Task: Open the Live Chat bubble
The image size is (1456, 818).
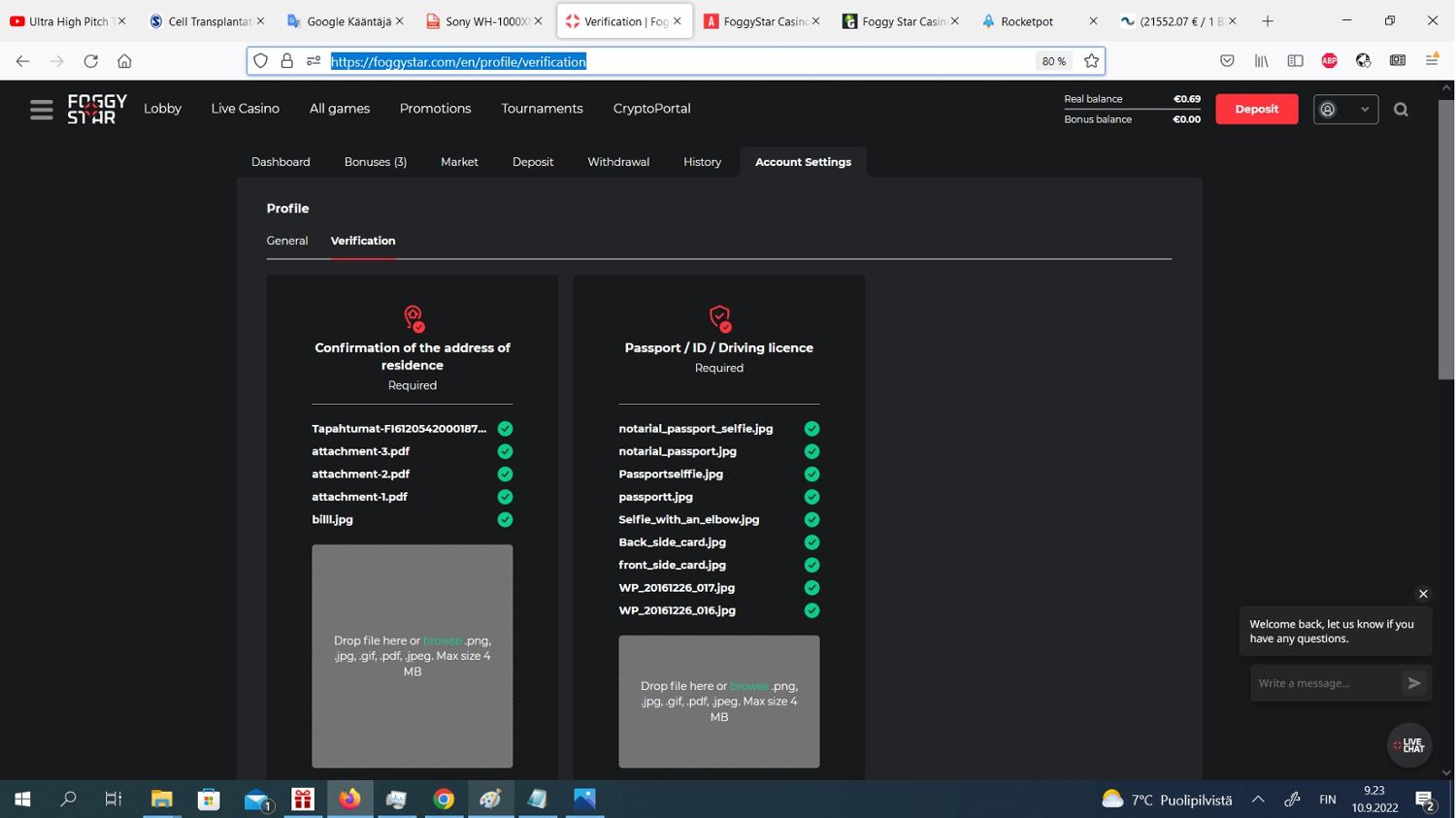Action: point(1409,745)
